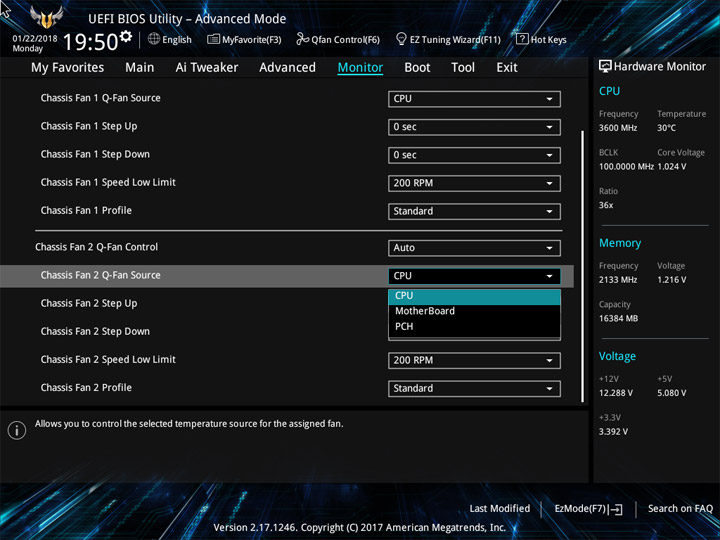
Task: Click the clock settings gear icon
Action: 125,36
